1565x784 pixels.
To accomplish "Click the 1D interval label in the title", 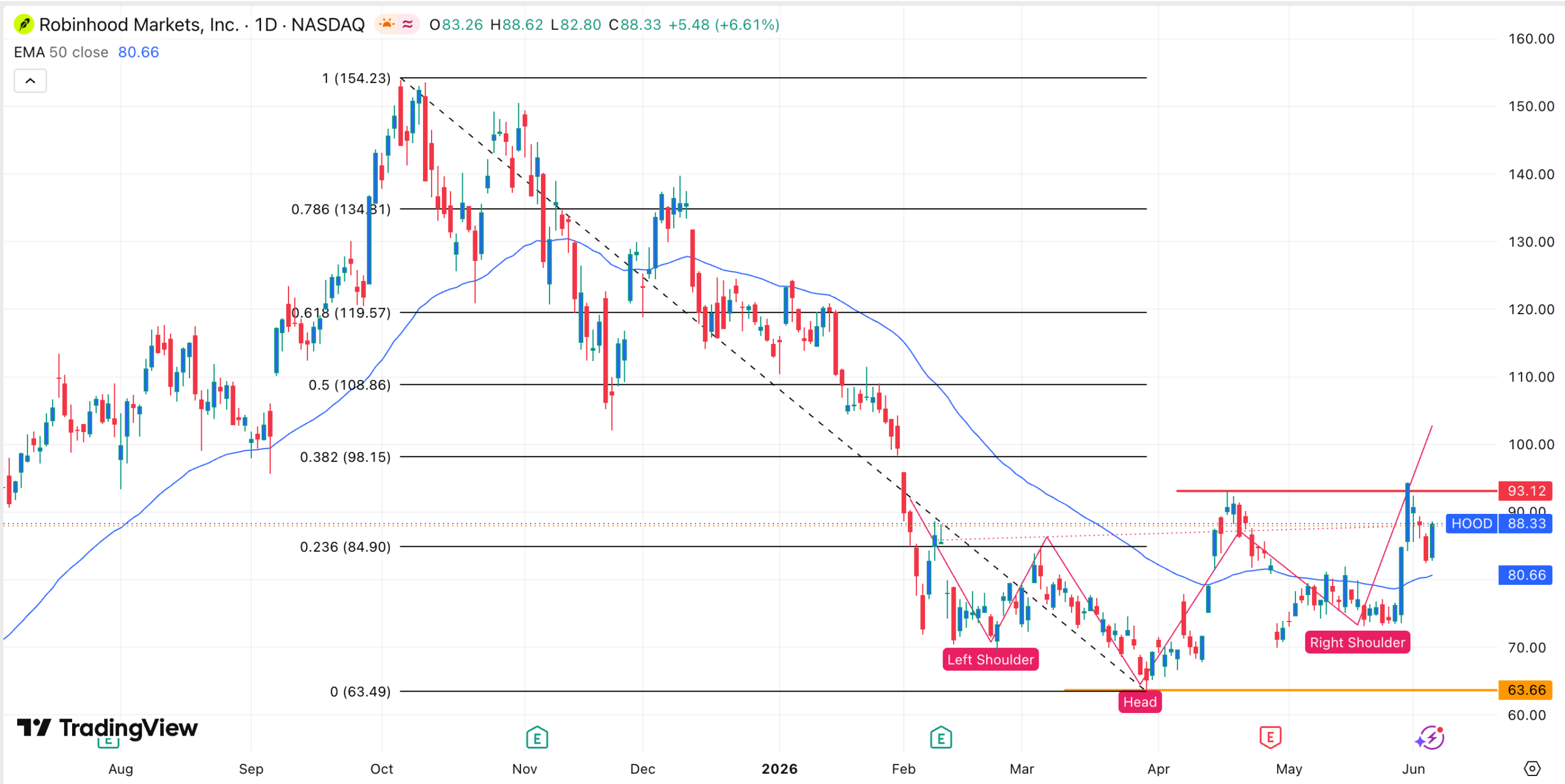I will tap(267, 24).
